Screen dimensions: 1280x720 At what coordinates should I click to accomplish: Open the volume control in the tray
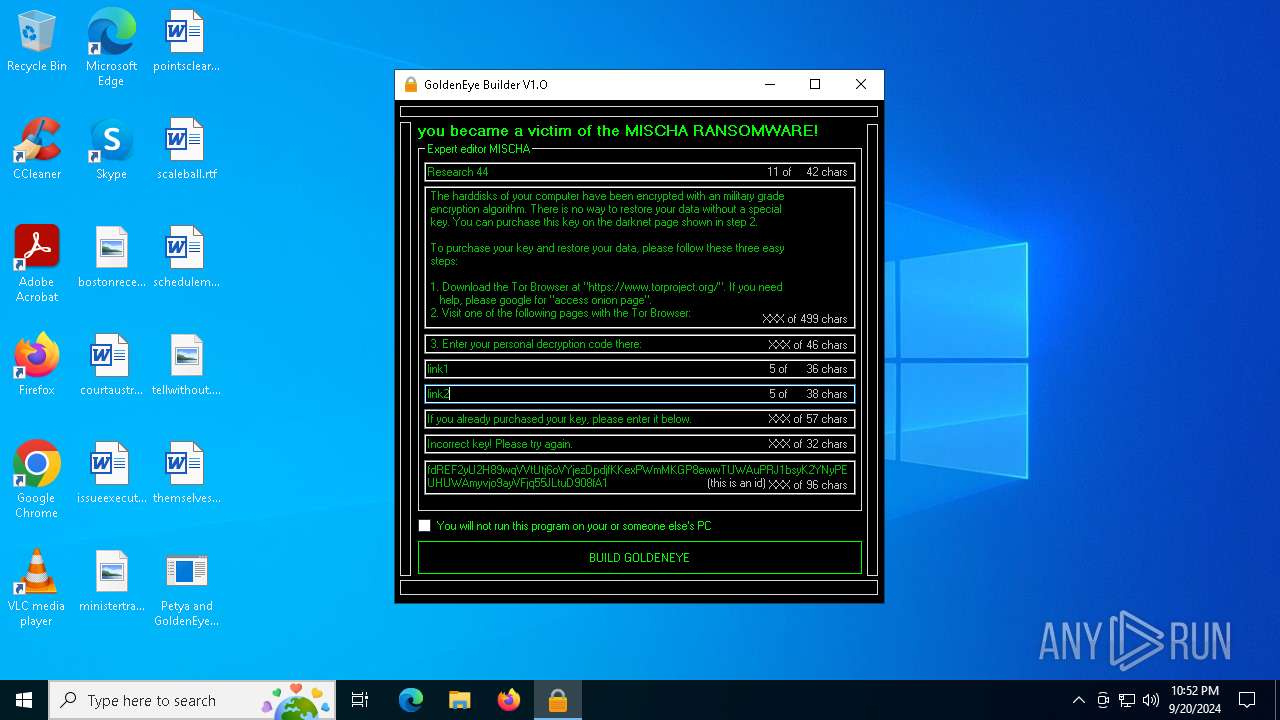coord(1151,700)
